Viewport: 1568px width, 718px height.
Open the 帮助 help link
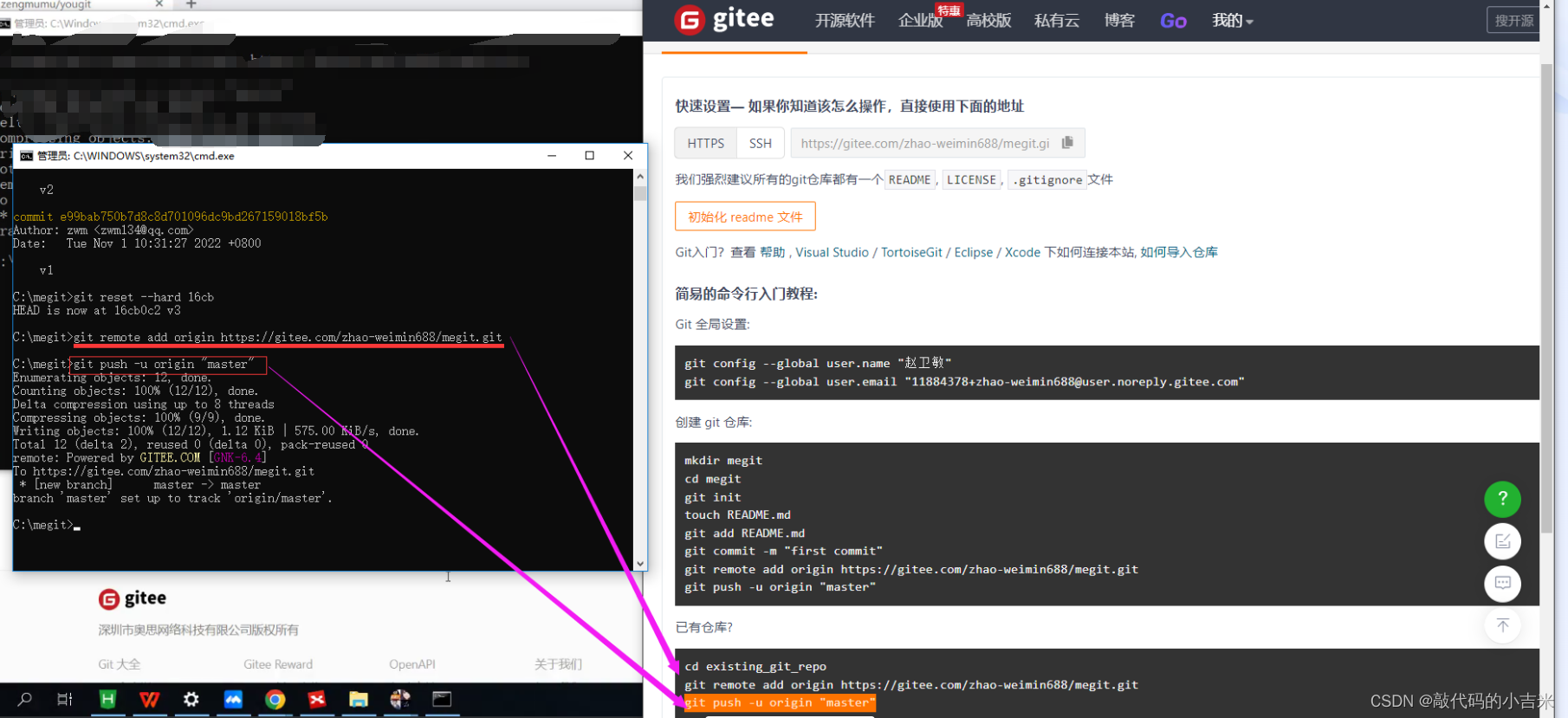coord(772,252)
